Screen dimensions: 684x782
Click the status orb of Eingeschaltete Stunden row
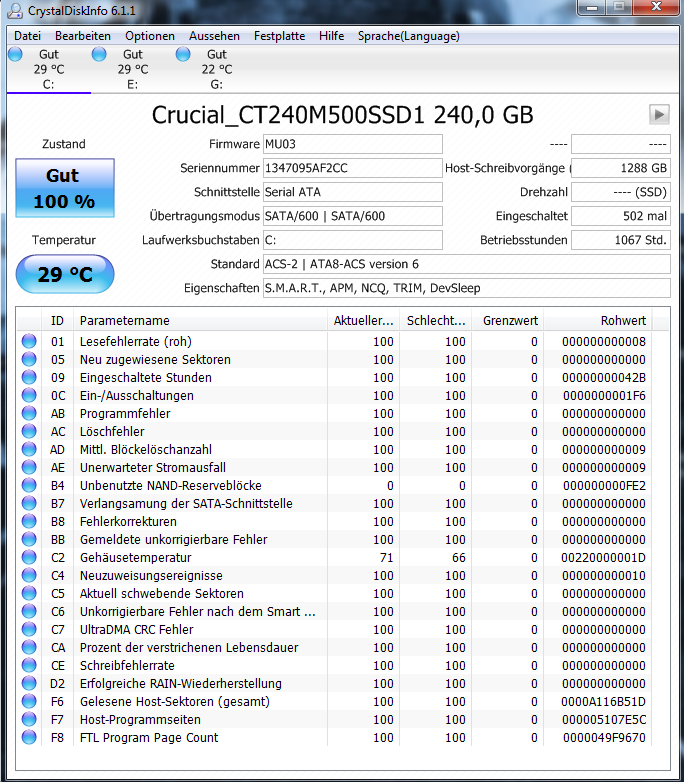click(29, 377)
